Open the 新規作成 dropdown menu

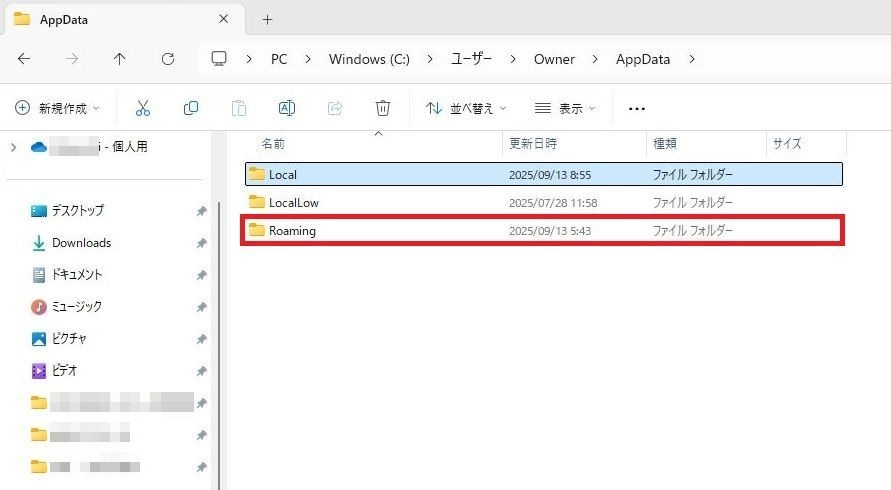coord(59,108)
